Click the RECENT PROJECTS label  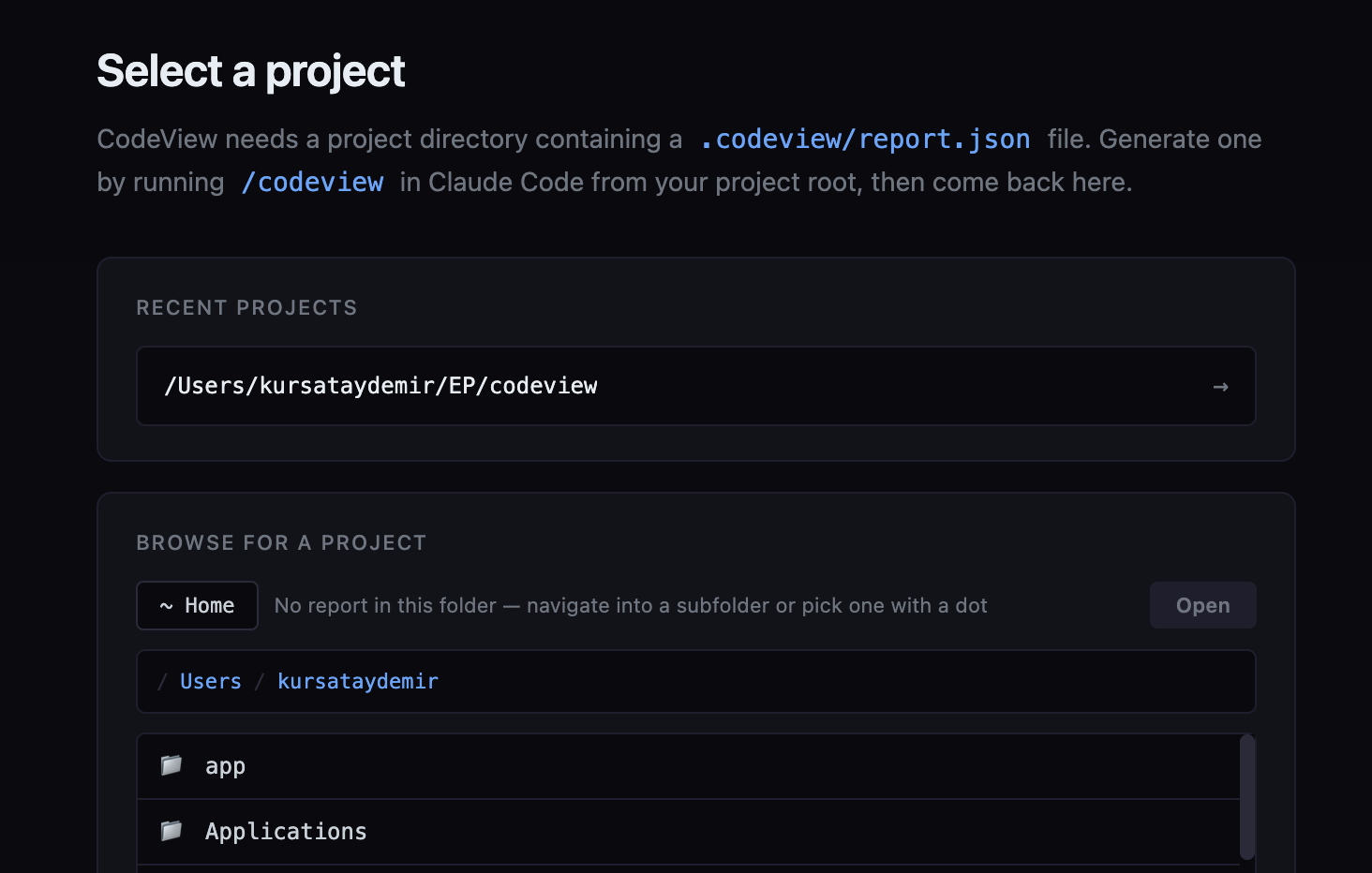point(246,308)
